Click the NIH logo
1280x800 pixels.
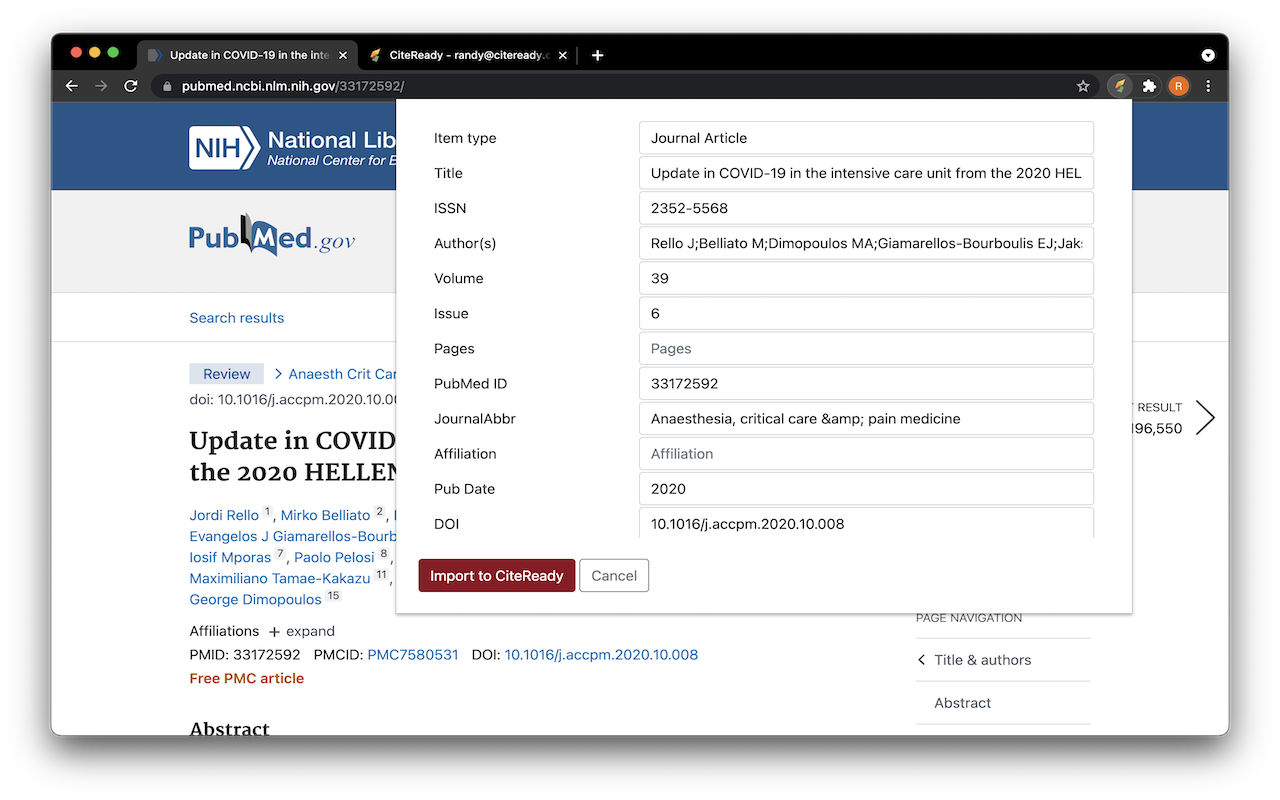[x=224, y=147]
